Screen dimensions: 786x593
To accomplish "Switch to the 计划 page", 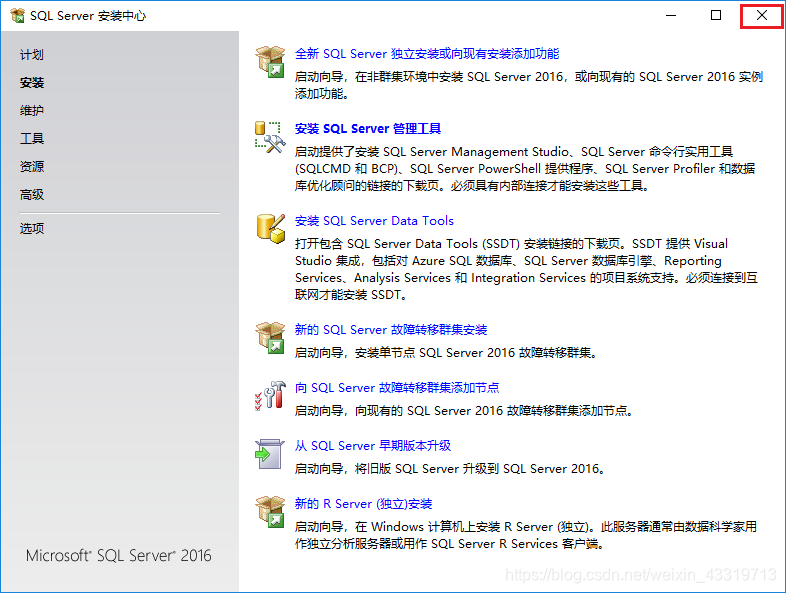I will click(32, 55).
